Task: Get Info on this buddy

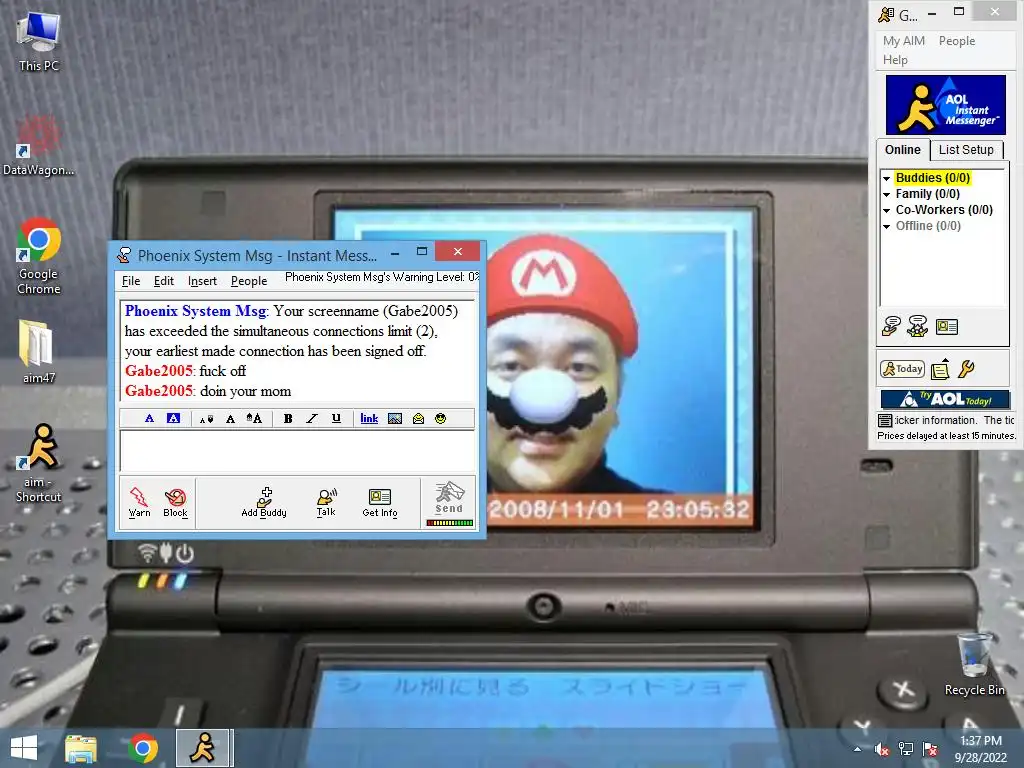Action: tap(380, 502)
